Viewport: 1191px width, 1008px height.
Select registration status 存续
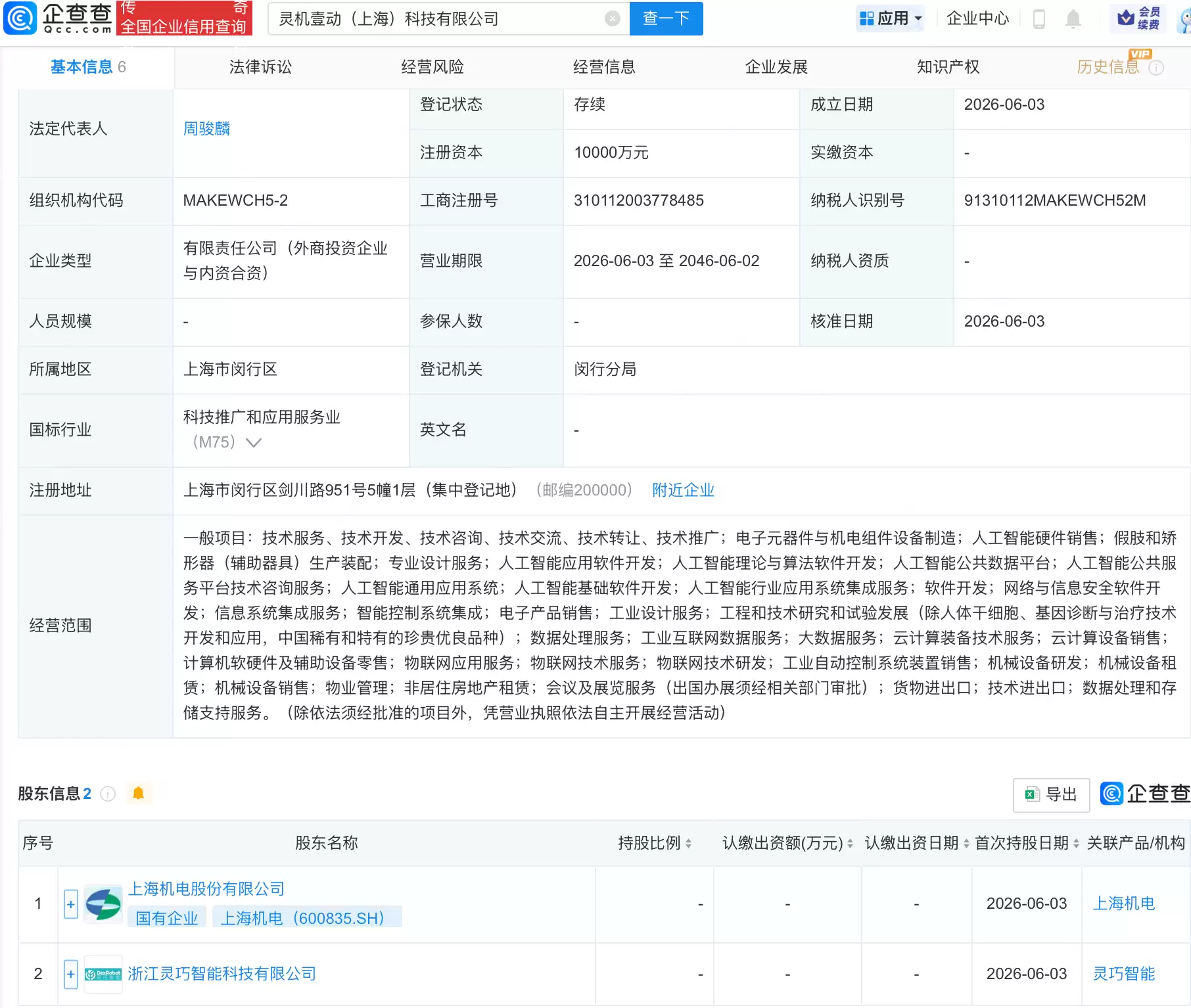point(590,104)
